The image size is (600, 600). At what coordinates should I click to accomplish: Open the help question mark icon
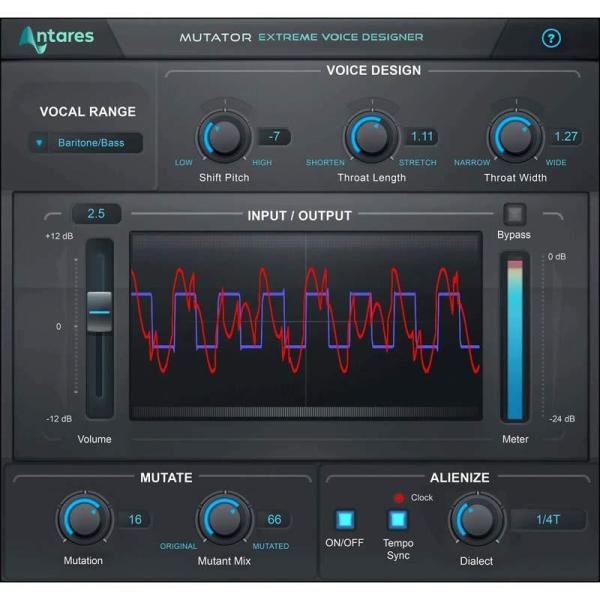(x=551, y=38)
